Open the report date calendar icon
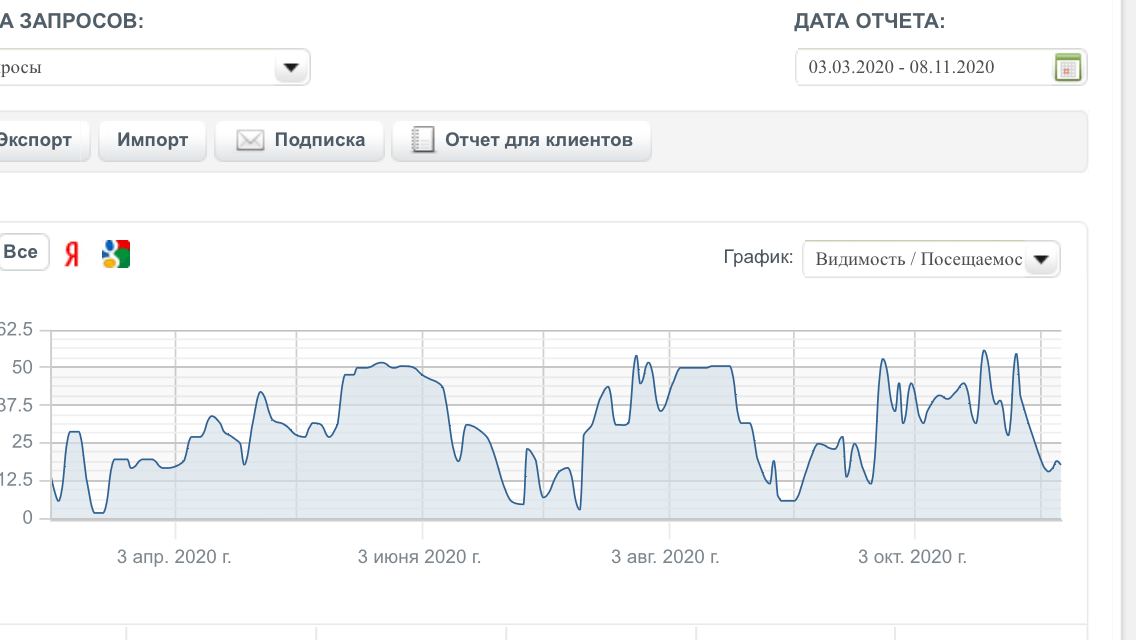This screenshot has width=1136, height=640. tap(1067, 67)
